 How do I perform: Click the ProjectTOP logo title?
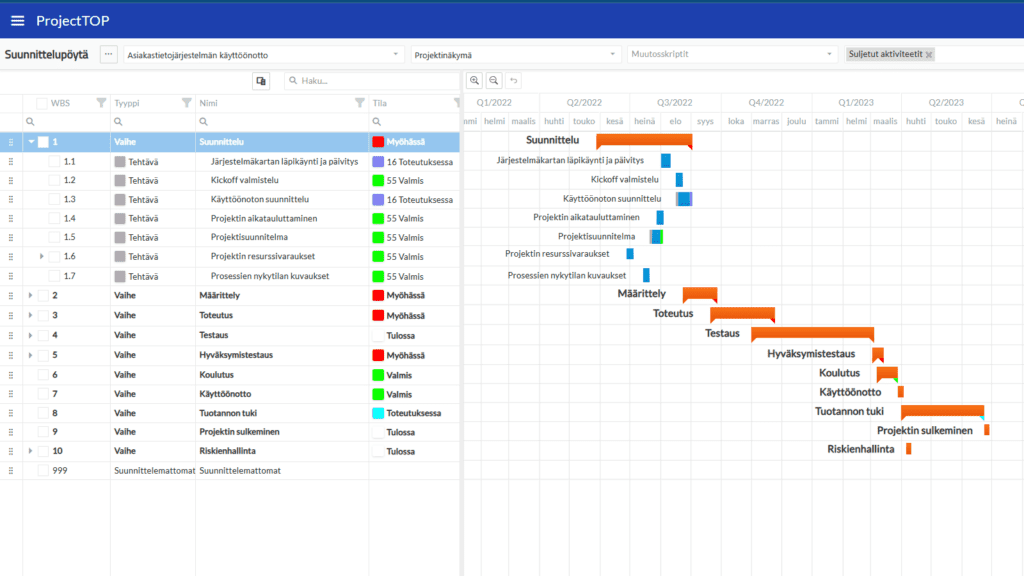[x=72, y=21]
